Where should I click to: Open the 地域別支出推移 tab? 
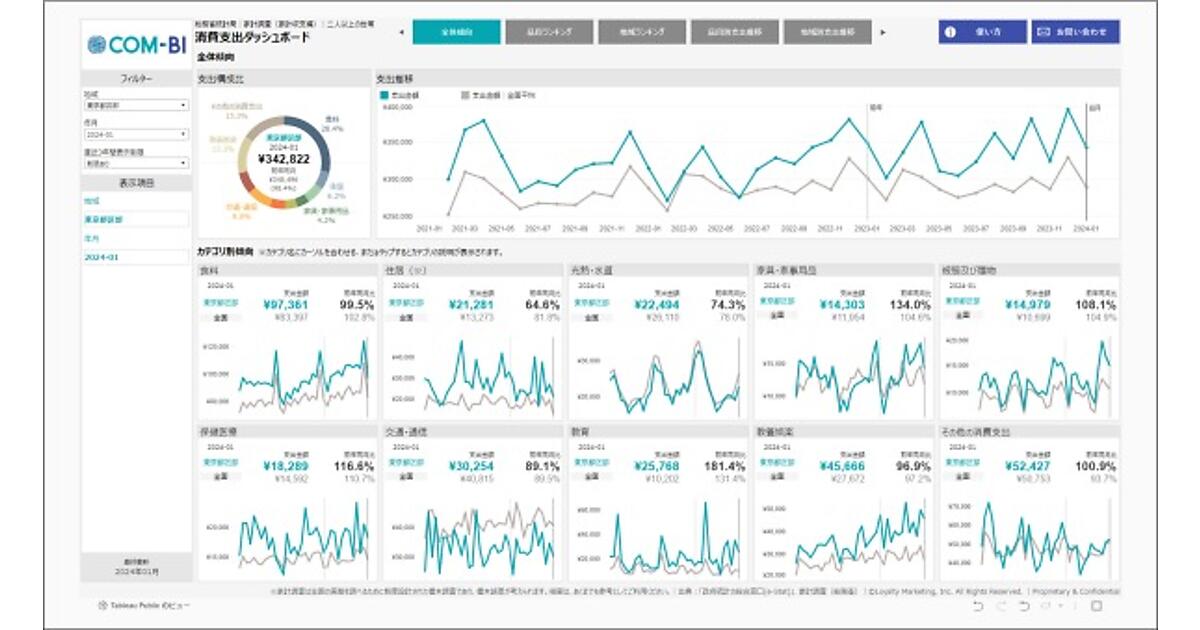coord(827,32)
